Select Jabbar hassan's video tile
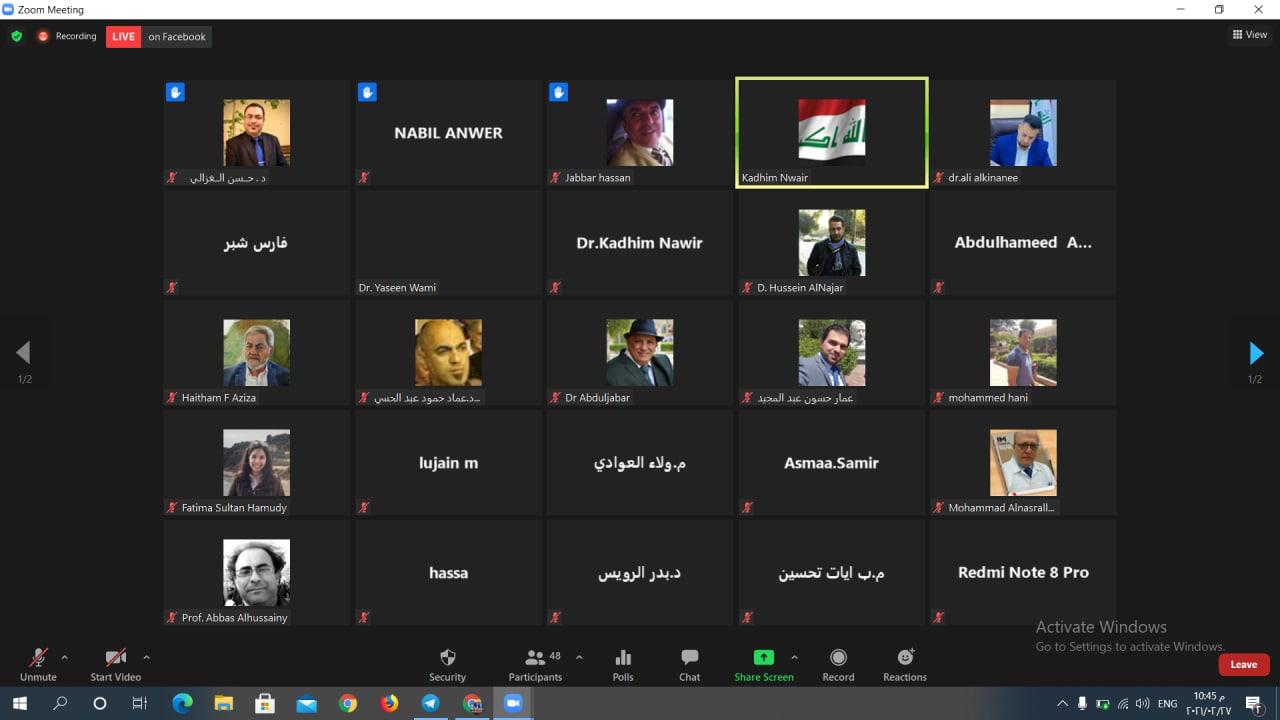The height and width of the screenshot is (720, 1280). point(640,132)
